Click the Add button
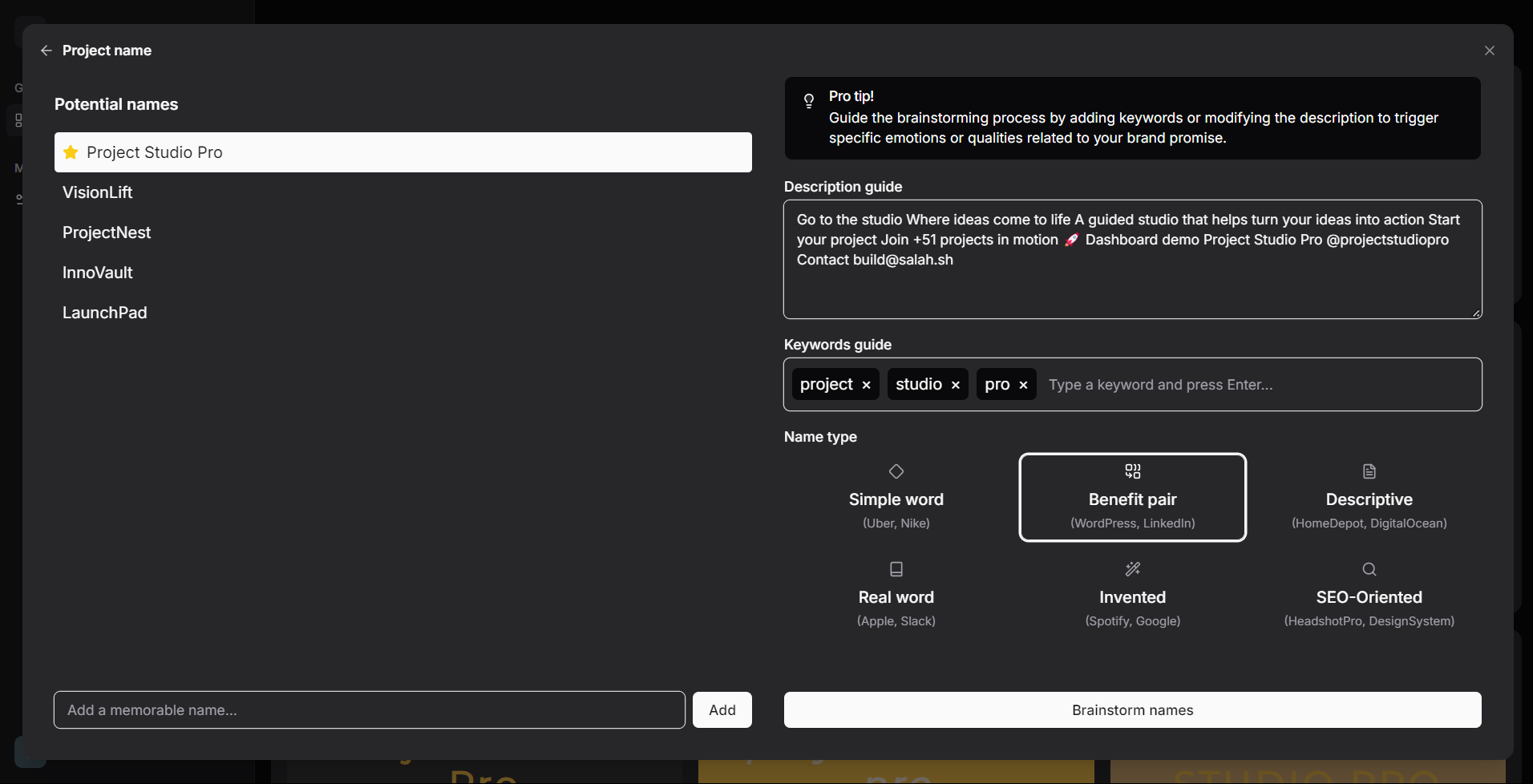 tap(721, 709)
